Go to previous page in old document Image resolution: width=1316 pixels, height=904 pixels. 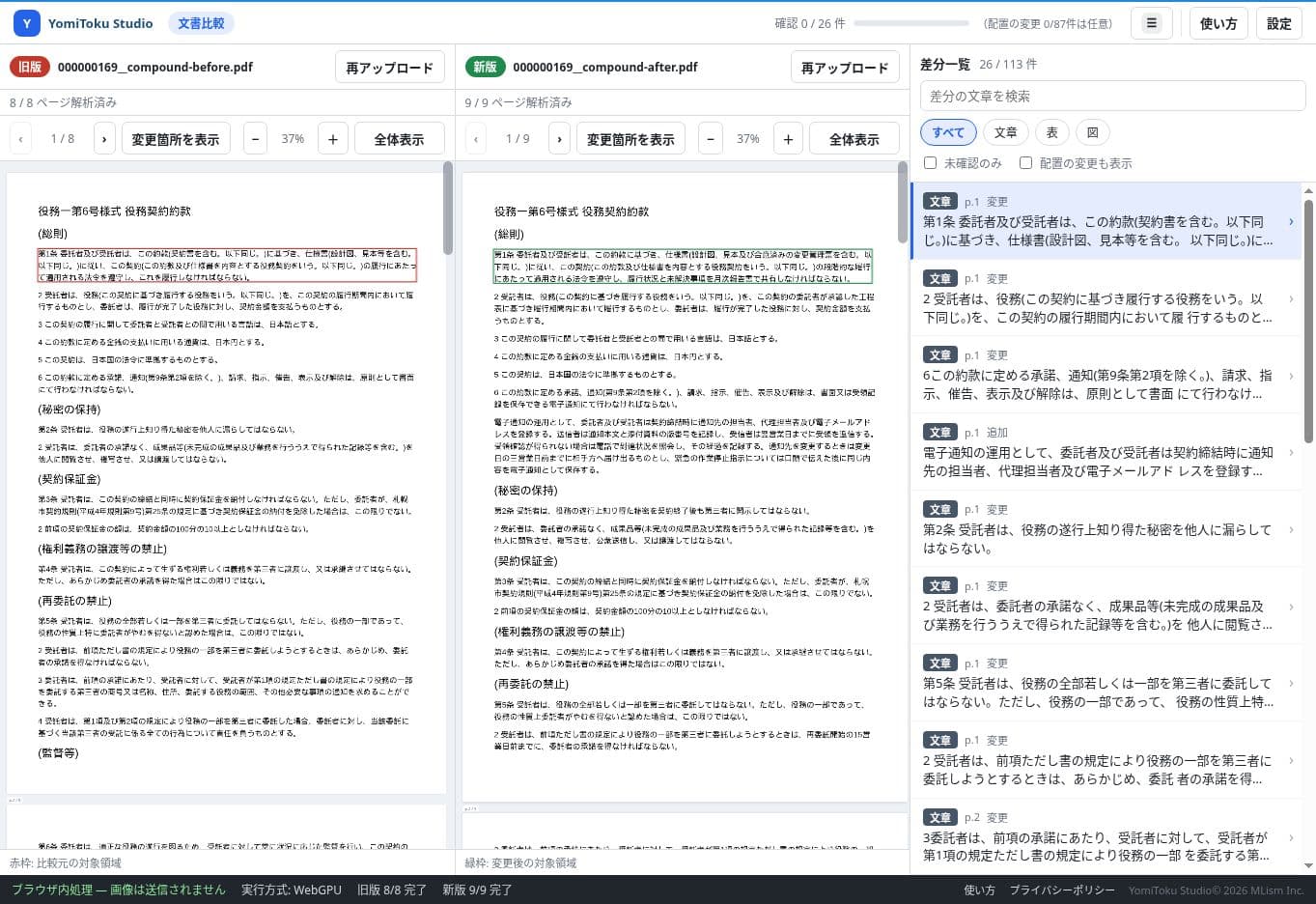coord(21,139)
